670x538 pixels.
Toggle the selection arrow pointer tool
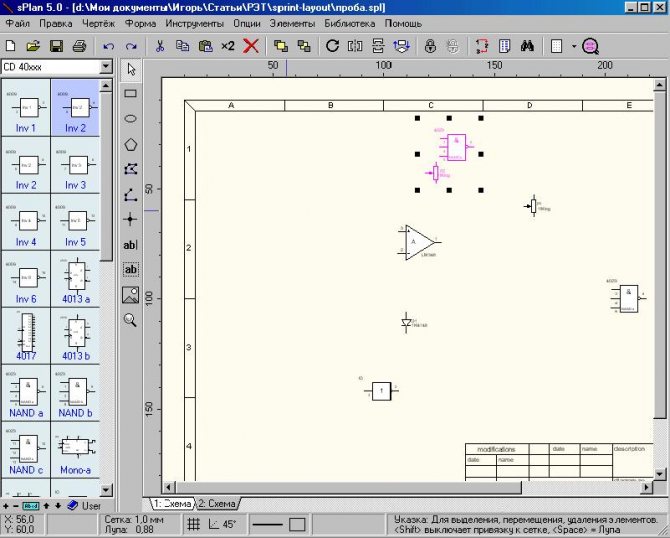pyautogui.click(x=130, y=68)
